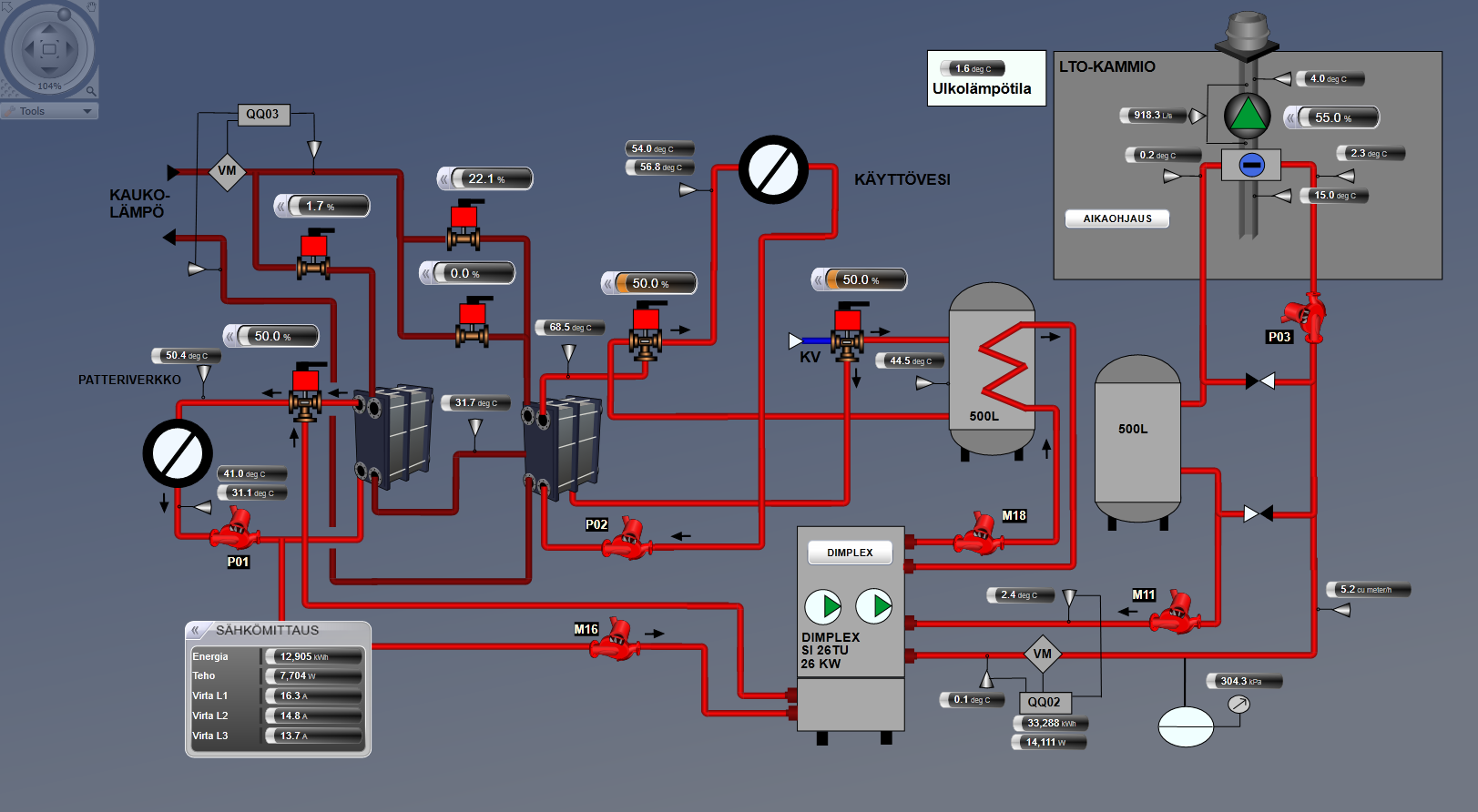The width and height of the screenshot is (1478, 812).
Task: Expand the 55.0 % fan speed control
Action: coord(1291,117)
